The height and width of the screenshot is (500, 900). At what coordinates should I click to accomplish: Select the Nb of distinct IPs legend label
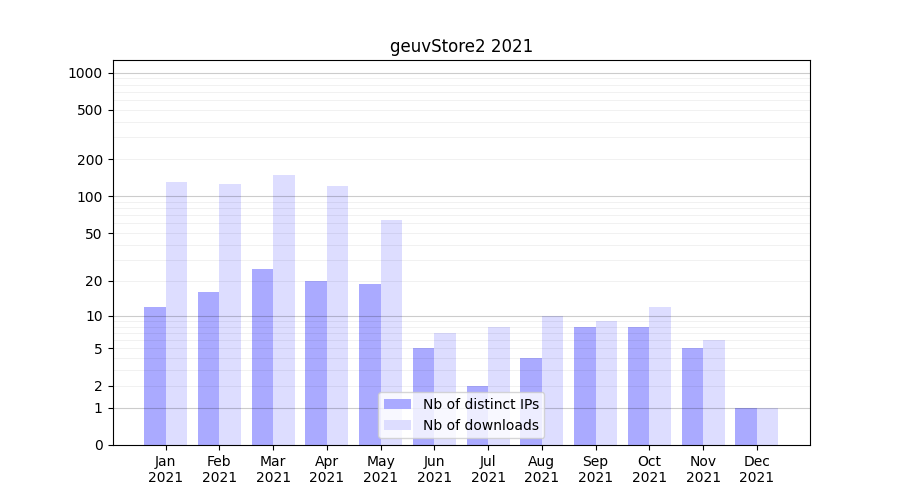click(480, 404)
